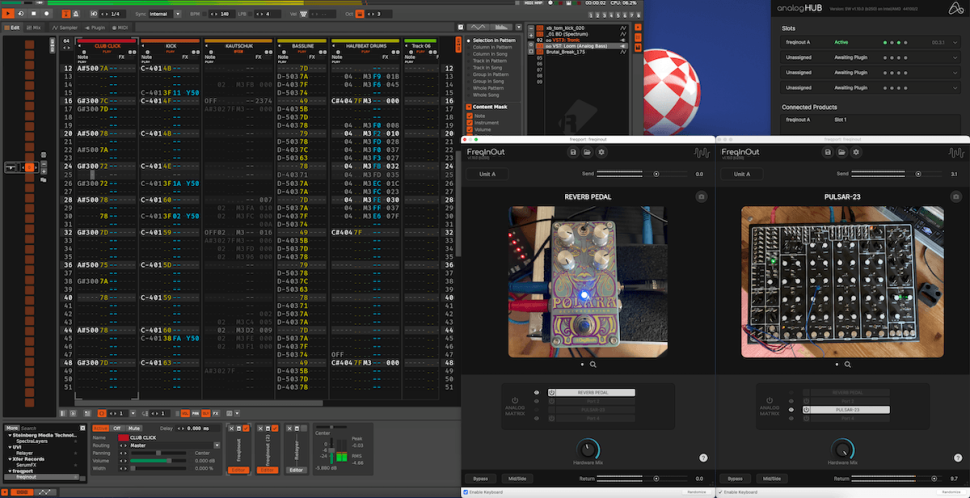Screen dimensions: 970x498
Task: Click Mid/Side in right FreqInOut window
Action: (772, 479)
